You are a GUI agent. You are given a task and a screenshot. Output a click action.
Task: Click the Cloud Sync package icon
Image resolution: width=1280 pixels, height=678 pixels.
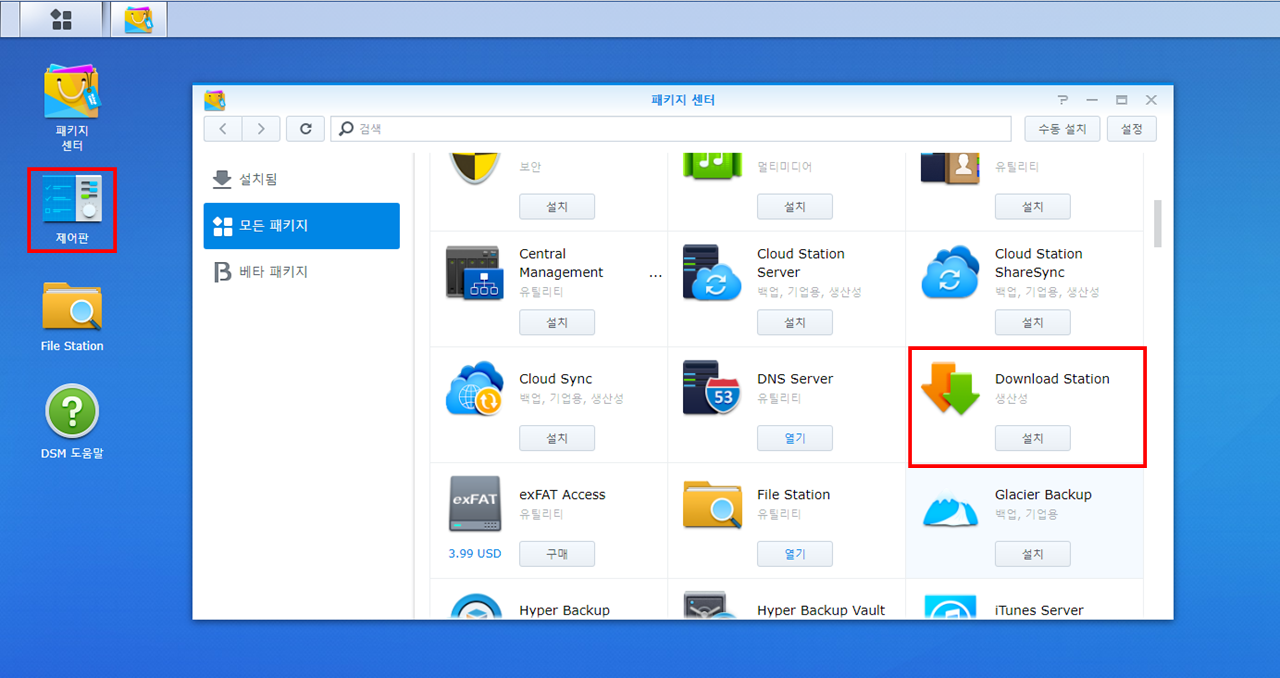coord(474,388)
